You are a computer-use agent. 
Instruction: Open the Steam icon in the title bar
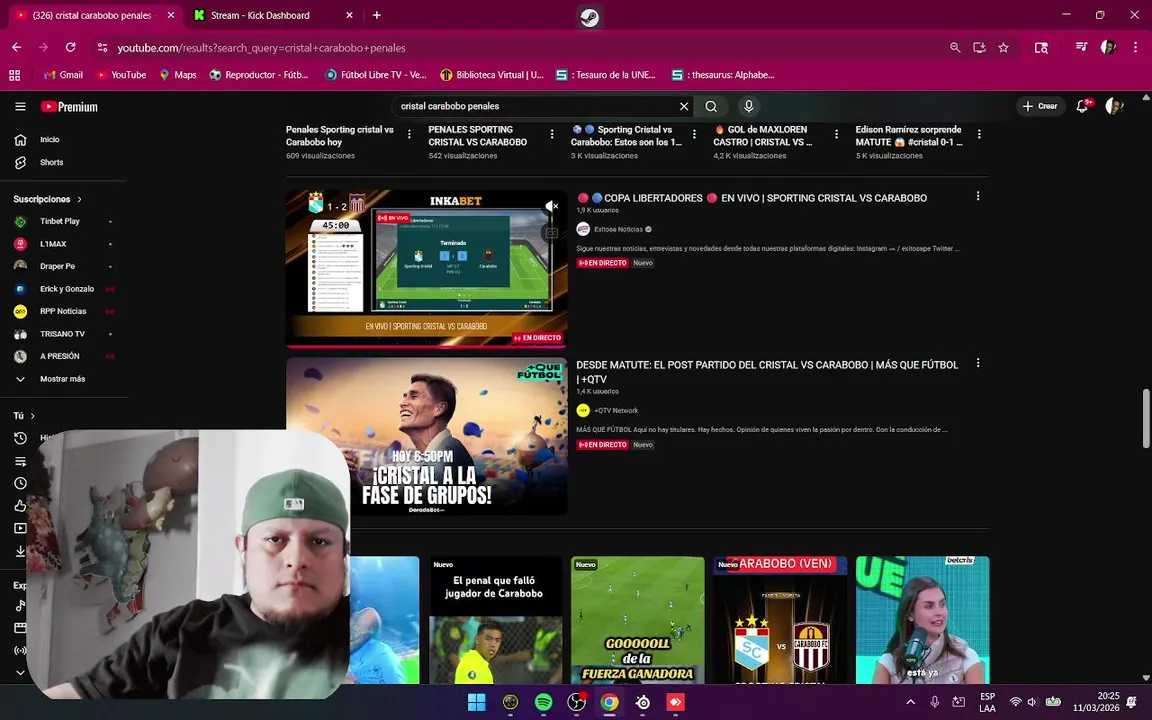(589, 17)
